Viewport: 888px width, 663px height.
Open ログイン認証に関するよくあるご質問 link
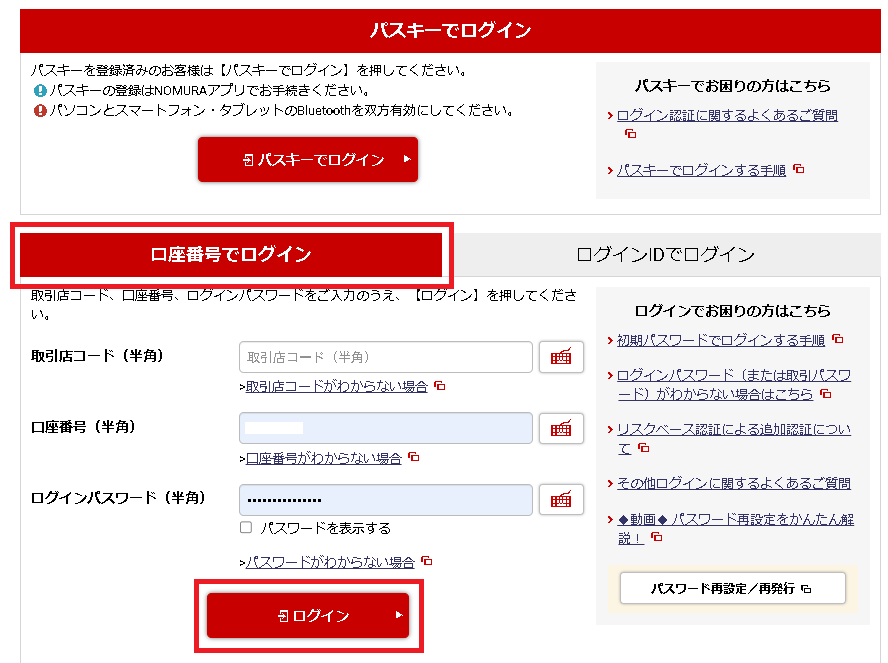point(727,115)
